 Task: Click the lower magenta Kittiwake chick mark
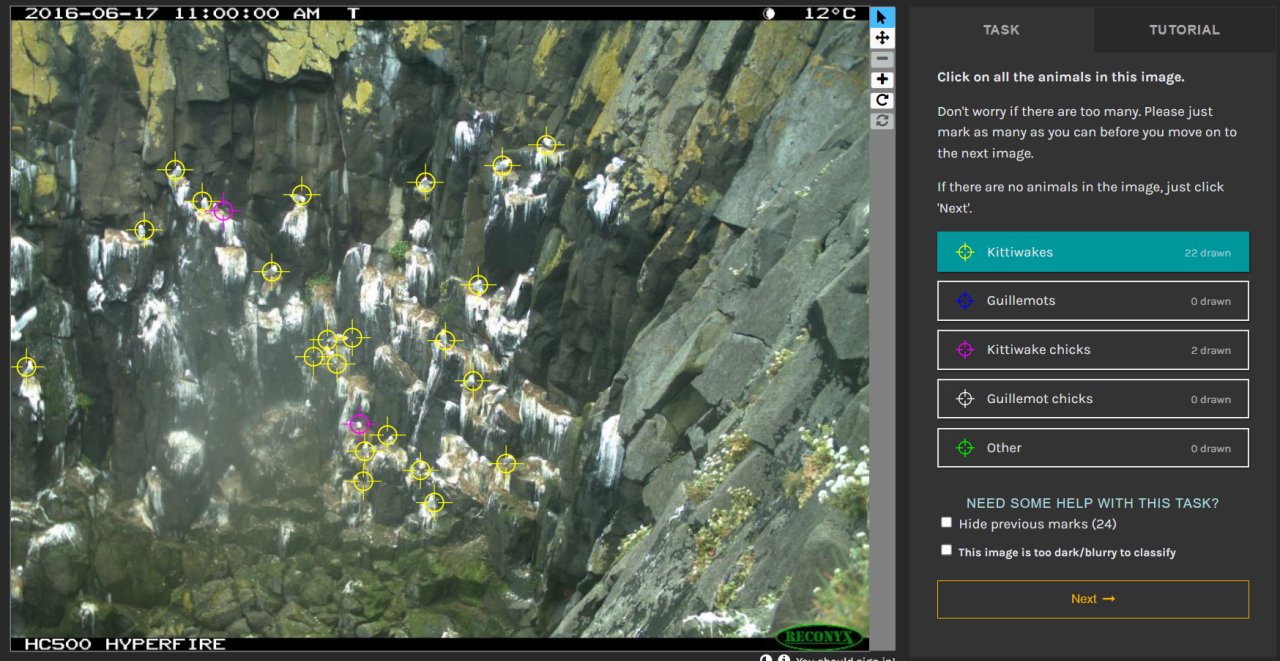[x=359, y=424]
